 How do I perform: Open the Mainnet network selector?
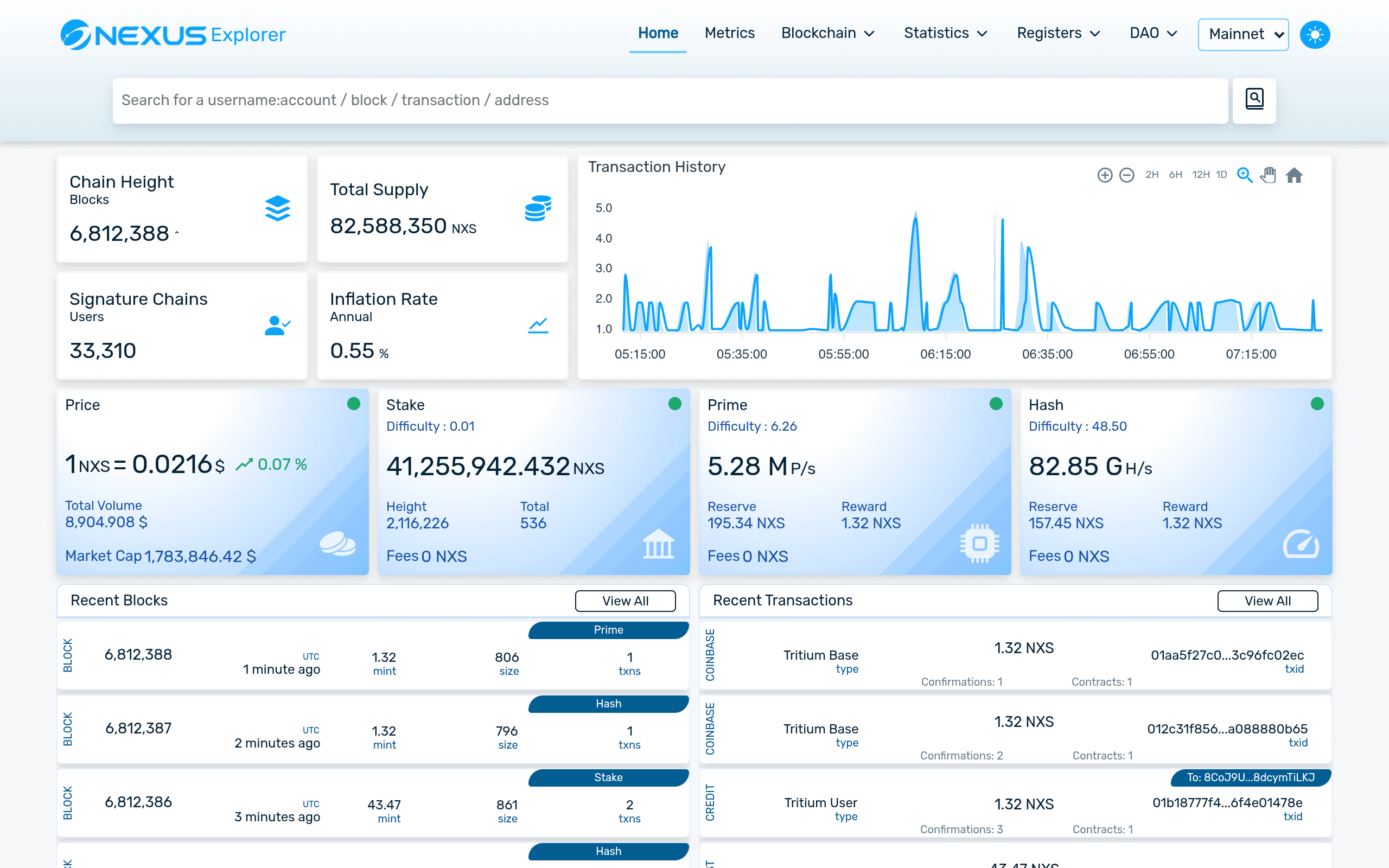tap(1243, 34)
